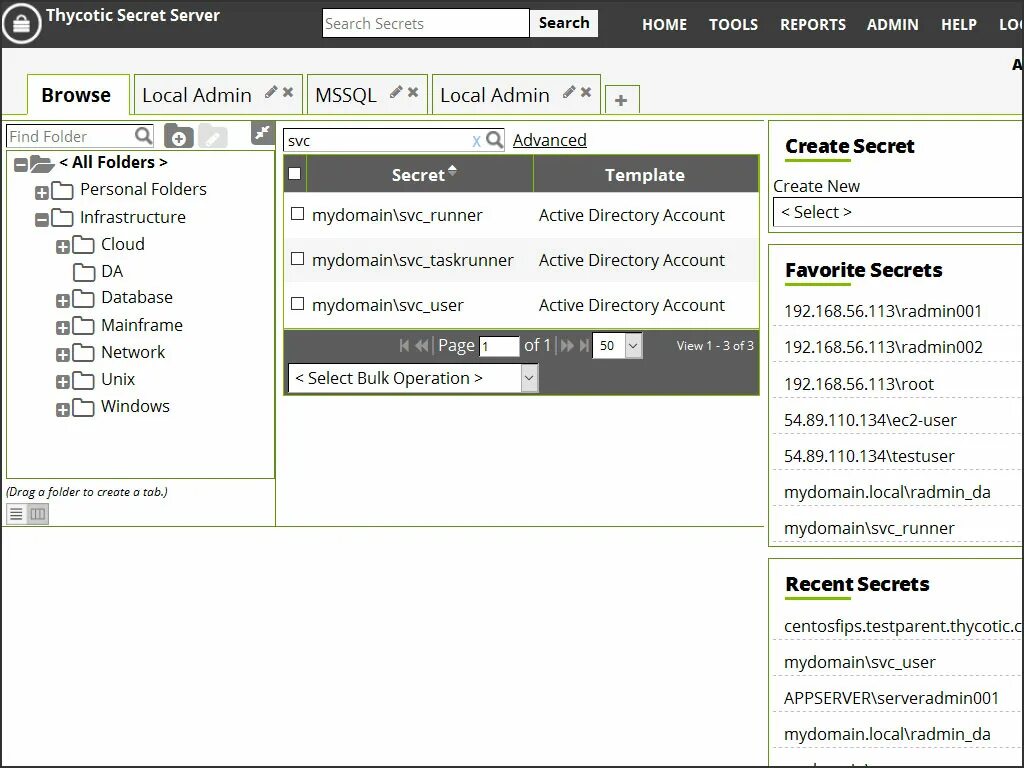This screenshot has height=768, width=1024.
Task: Open recent secret APPSERVER\serveradmin001
Action: (891, 698)
